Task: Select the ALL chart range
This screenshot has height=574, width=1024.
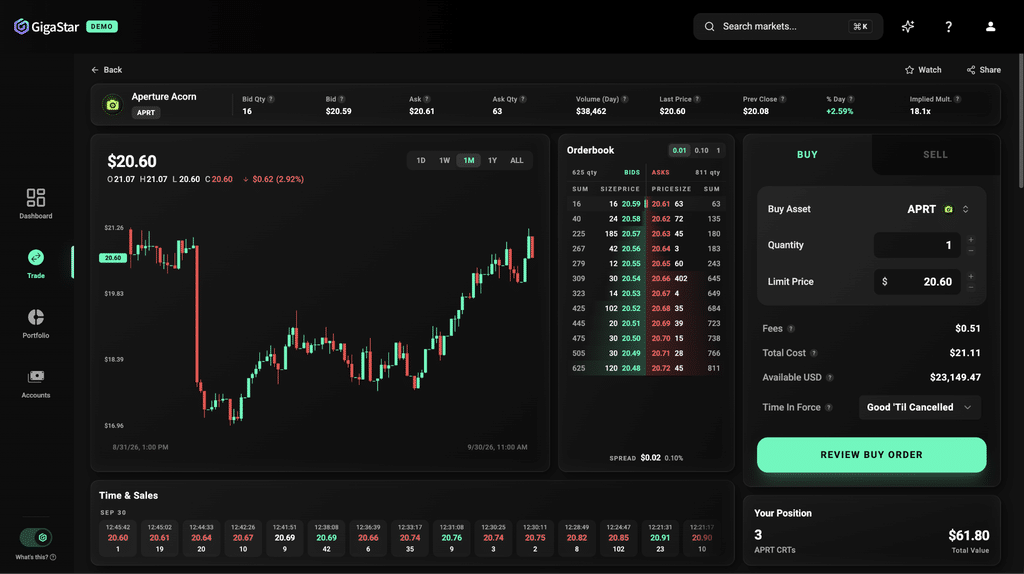Action: [x=517, y=161]
